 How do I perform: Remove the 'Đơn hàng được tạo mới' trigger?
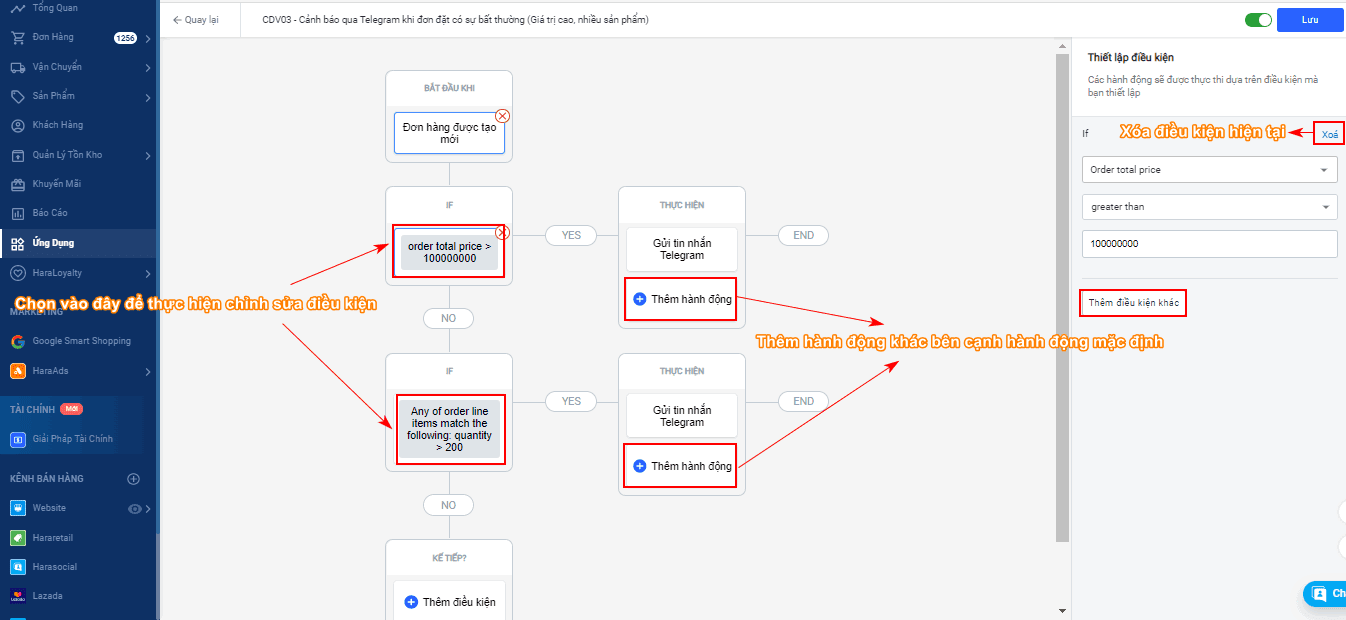click(x=503, y=116)
